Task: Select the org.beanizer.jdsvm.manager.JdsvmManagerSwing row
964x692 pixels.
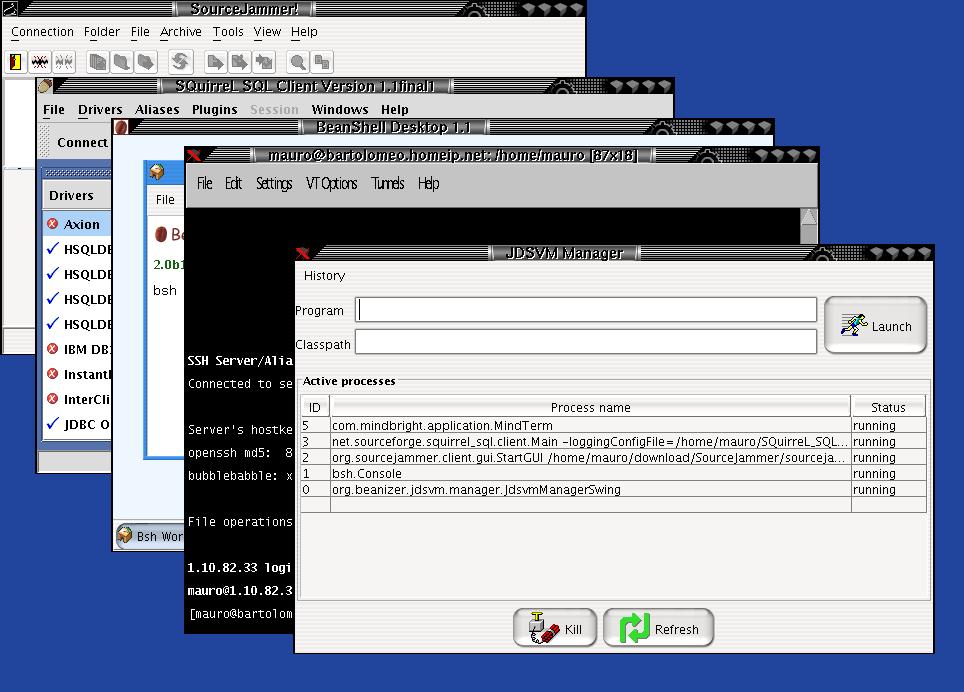Action: (614, 489)
